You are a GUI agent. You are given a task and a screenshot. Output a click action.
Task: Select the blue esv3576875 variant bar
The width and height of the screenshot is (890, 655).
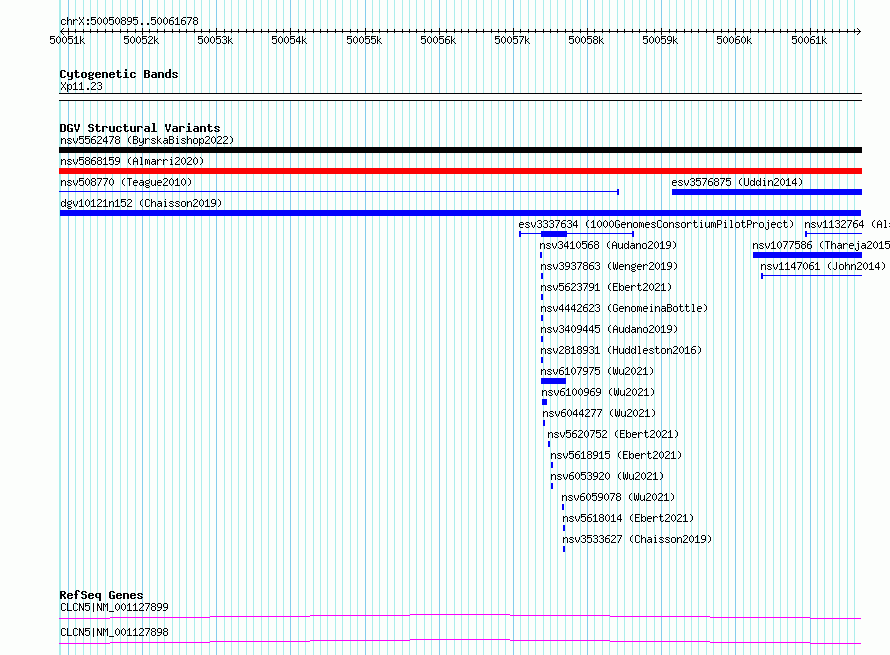(767, 192)
